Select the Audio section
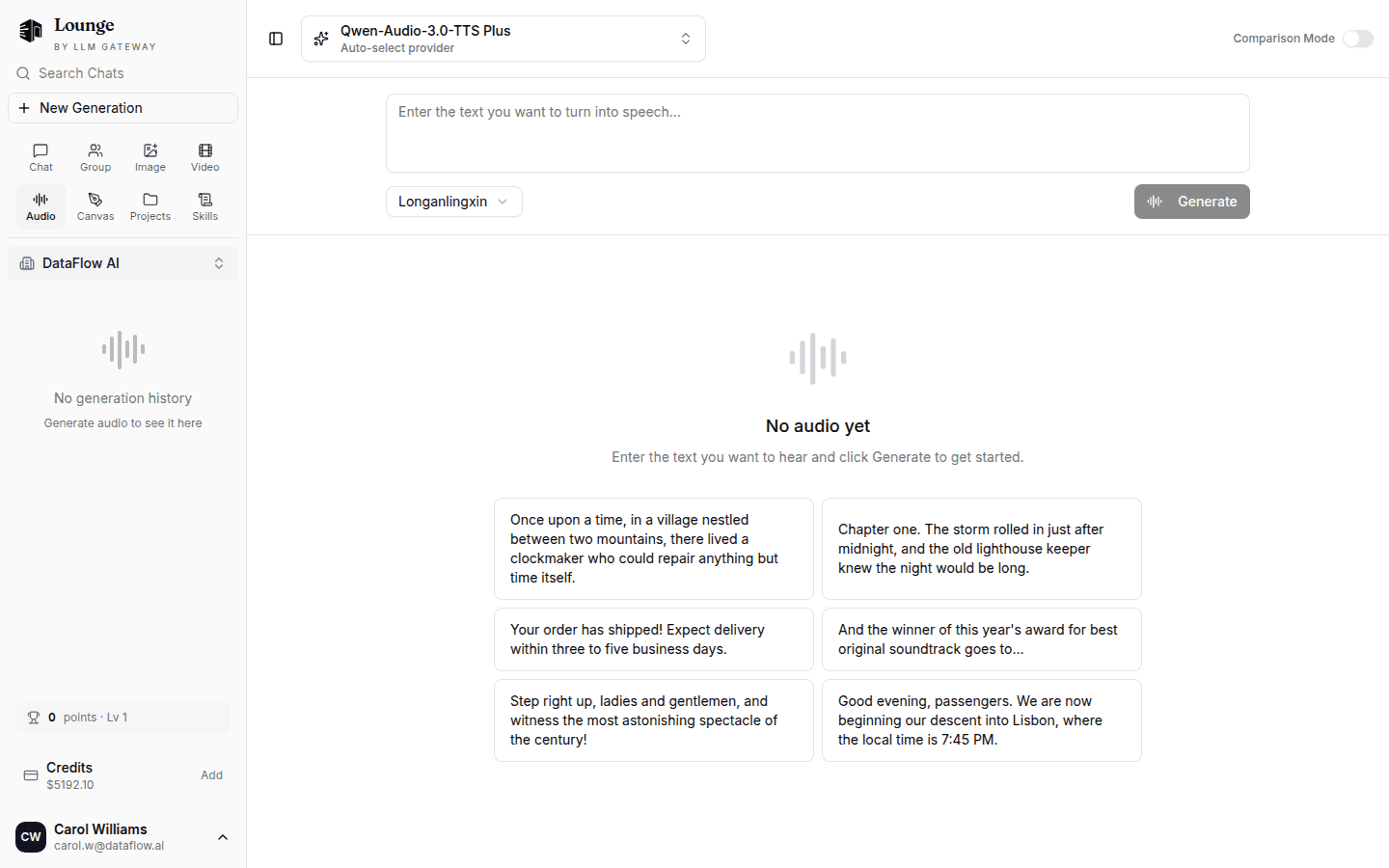The image size is (1389, 868). (x=41, y=206)
